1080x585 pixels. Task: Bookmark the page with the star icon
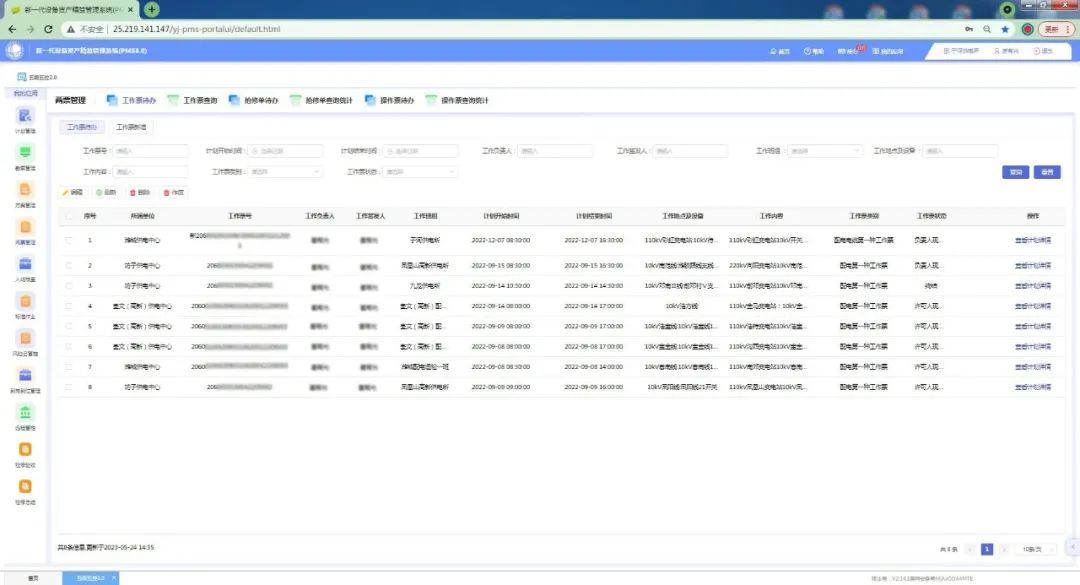coord(1005,29)
